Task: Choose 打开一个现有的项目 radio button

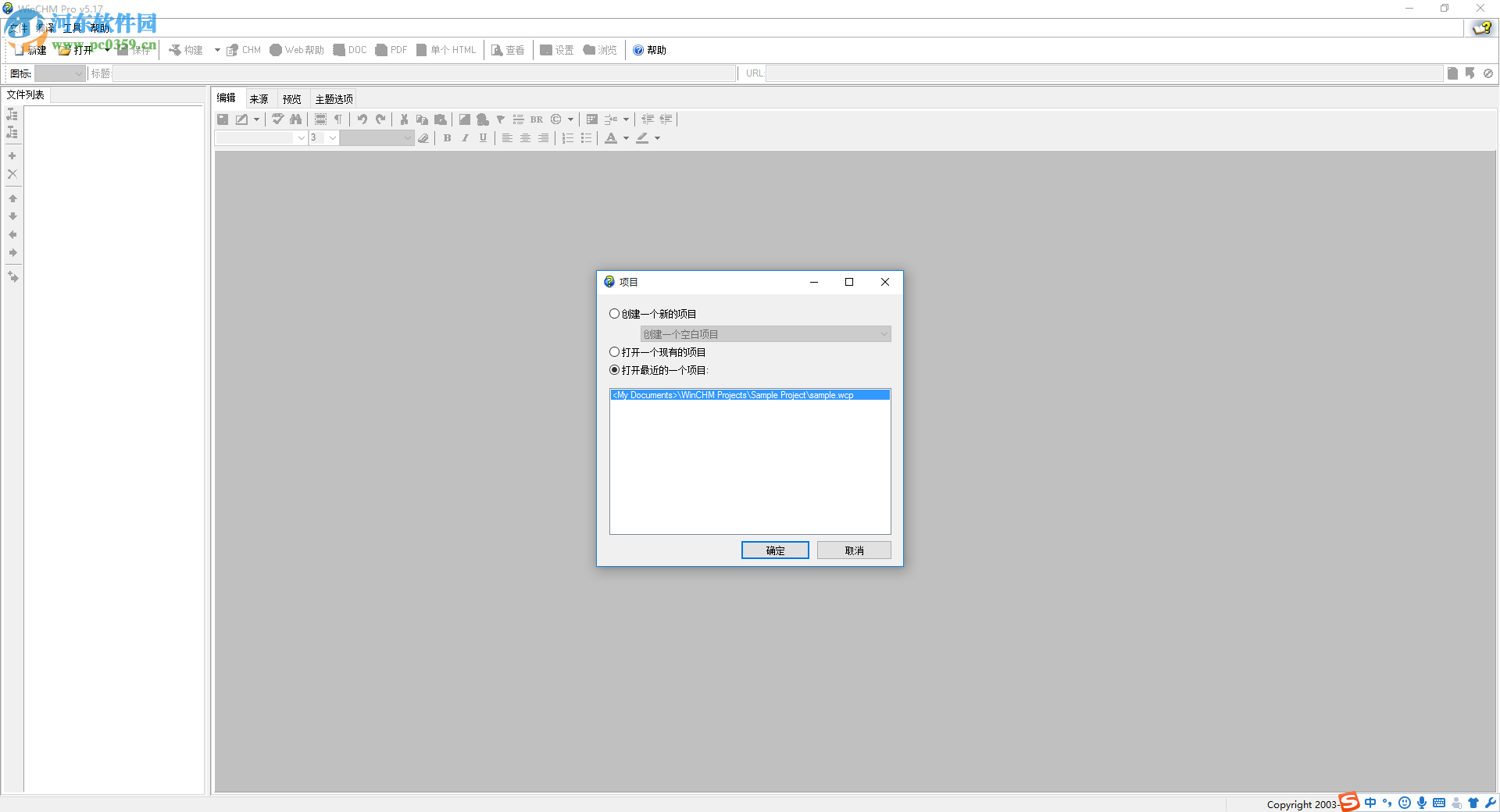Action: (614, 351)
